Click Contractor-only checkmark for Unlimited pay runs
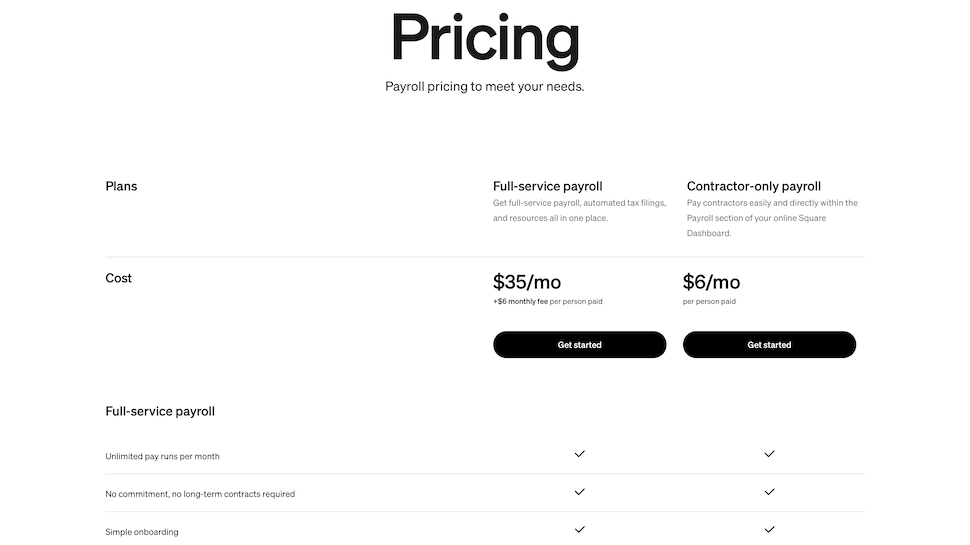The height and width of the screenshot is (545, 970). [770, 454]
